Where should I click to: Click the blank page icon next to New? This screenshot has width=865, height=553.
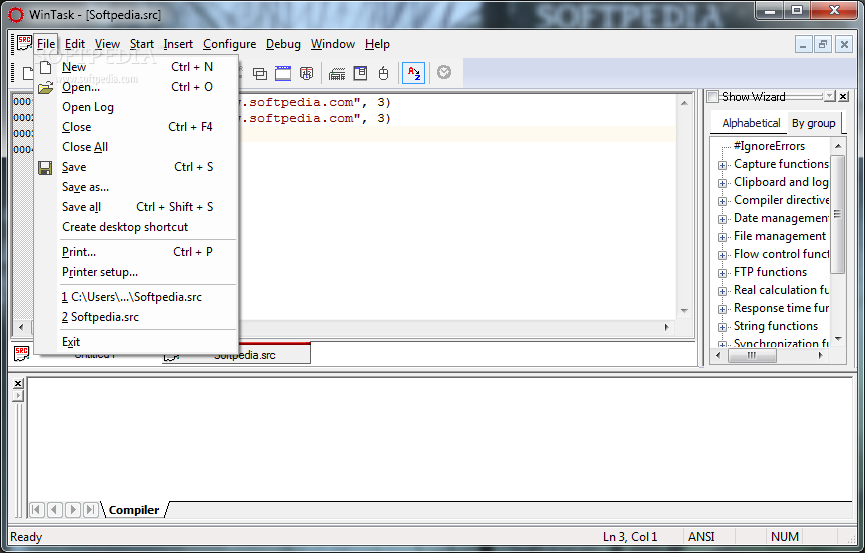tap(46, 67)
